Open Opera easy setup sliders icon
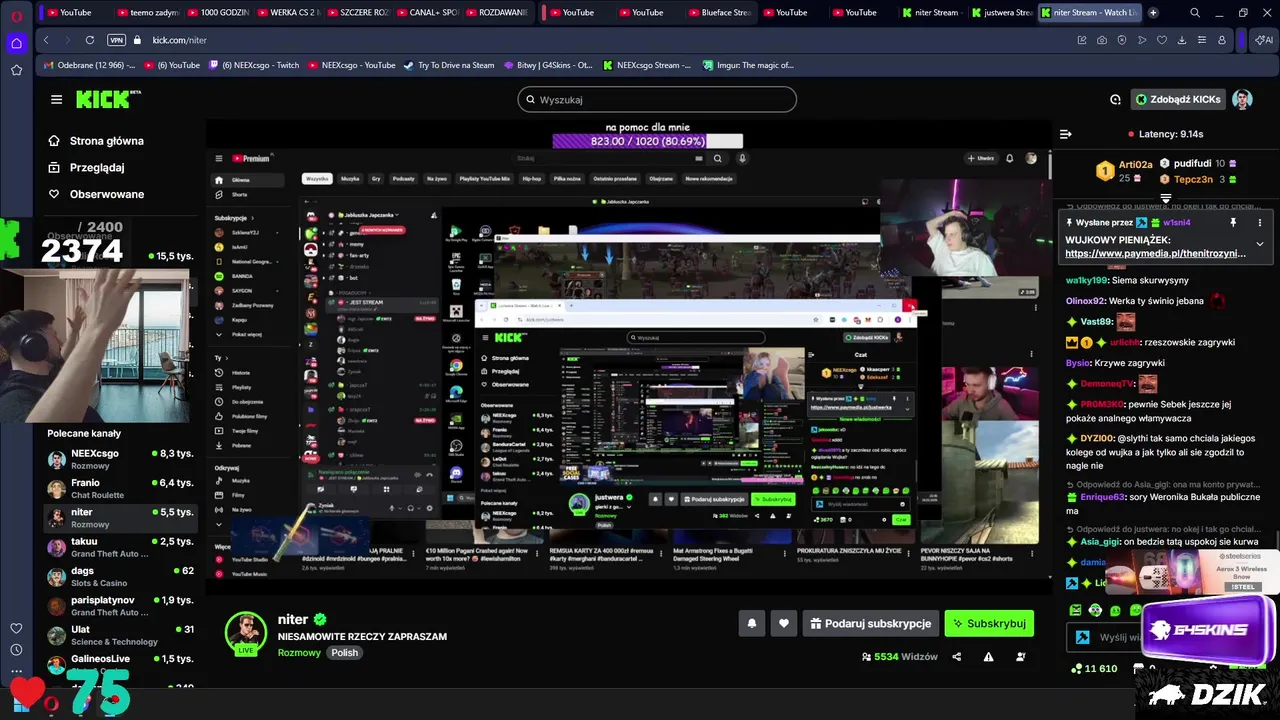Screen dimensions: 1280x720 click(x=1202, y=40)
